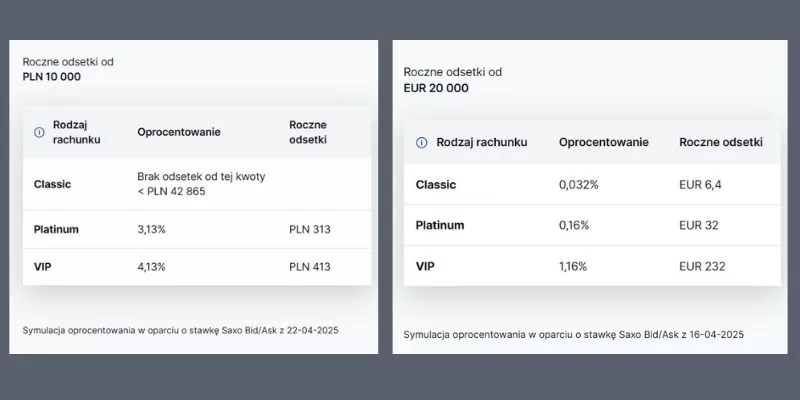Click the 3,13% Platinum rate
Screen dimensions: 800x400
coord(152,230)
